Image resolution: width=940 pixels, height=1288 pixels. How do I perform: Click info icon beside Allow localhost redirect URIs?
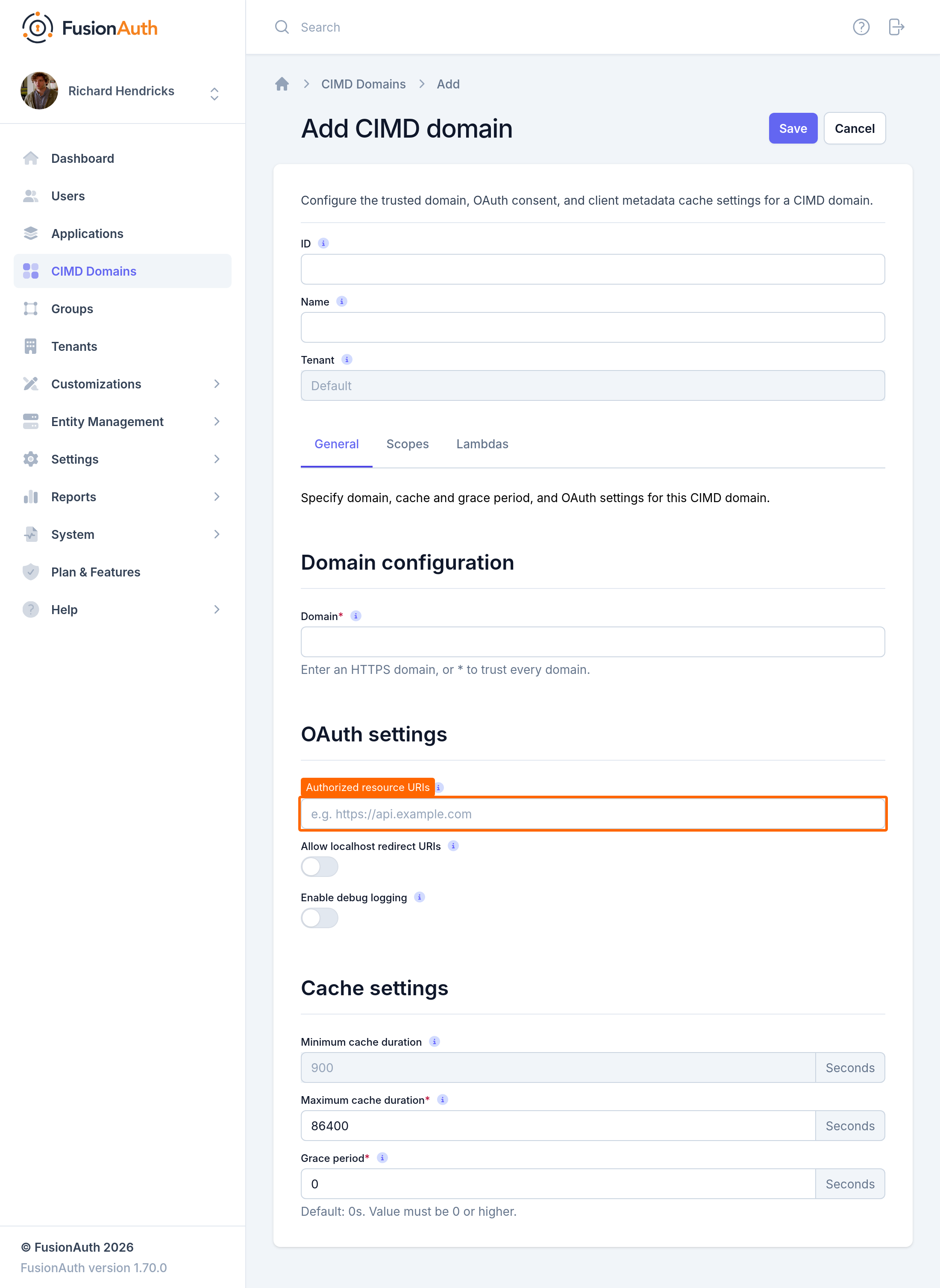(453, 846)
